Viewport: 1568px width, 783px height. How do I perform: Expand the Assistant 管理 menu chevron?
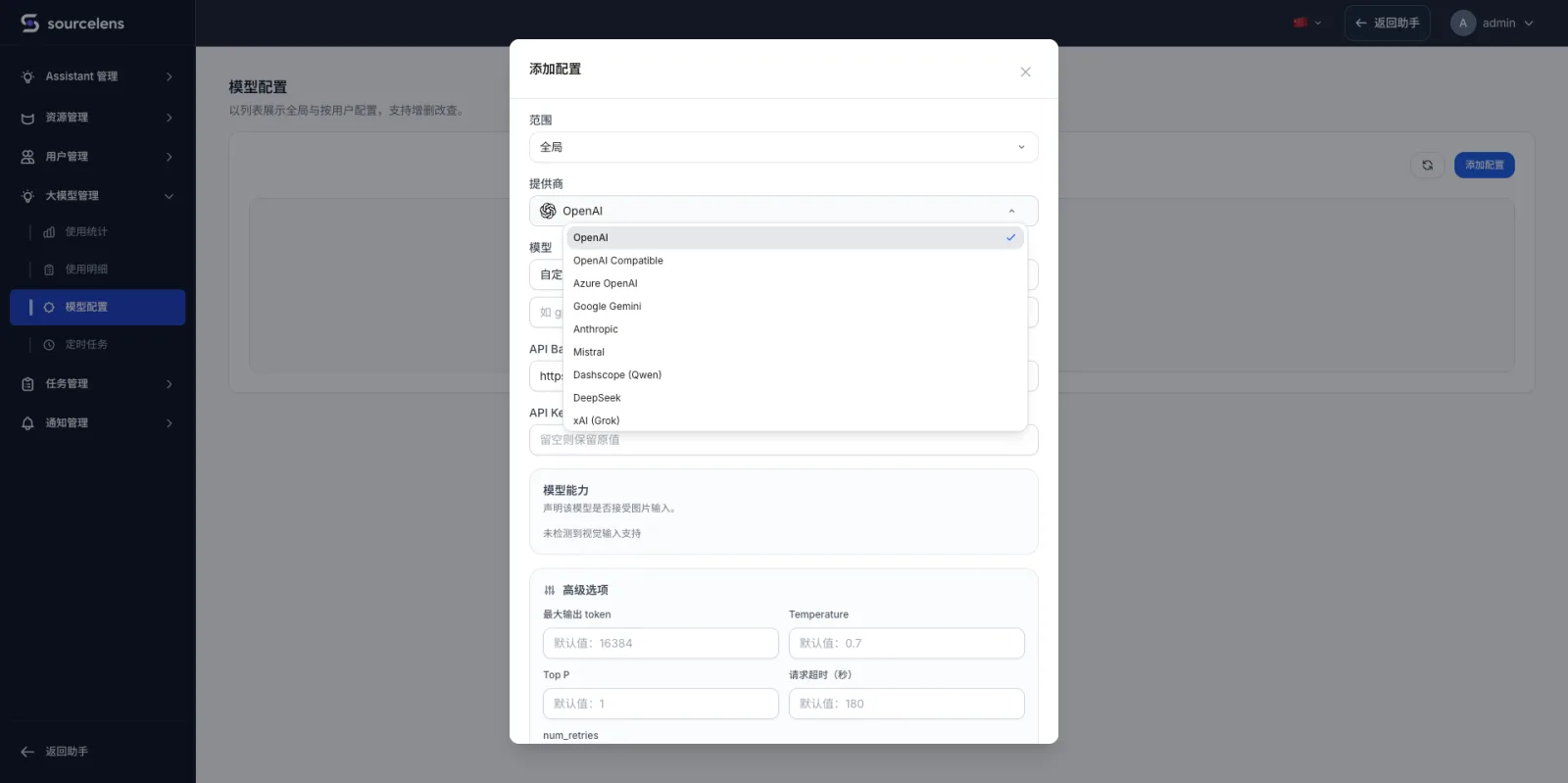coord(170,76)
